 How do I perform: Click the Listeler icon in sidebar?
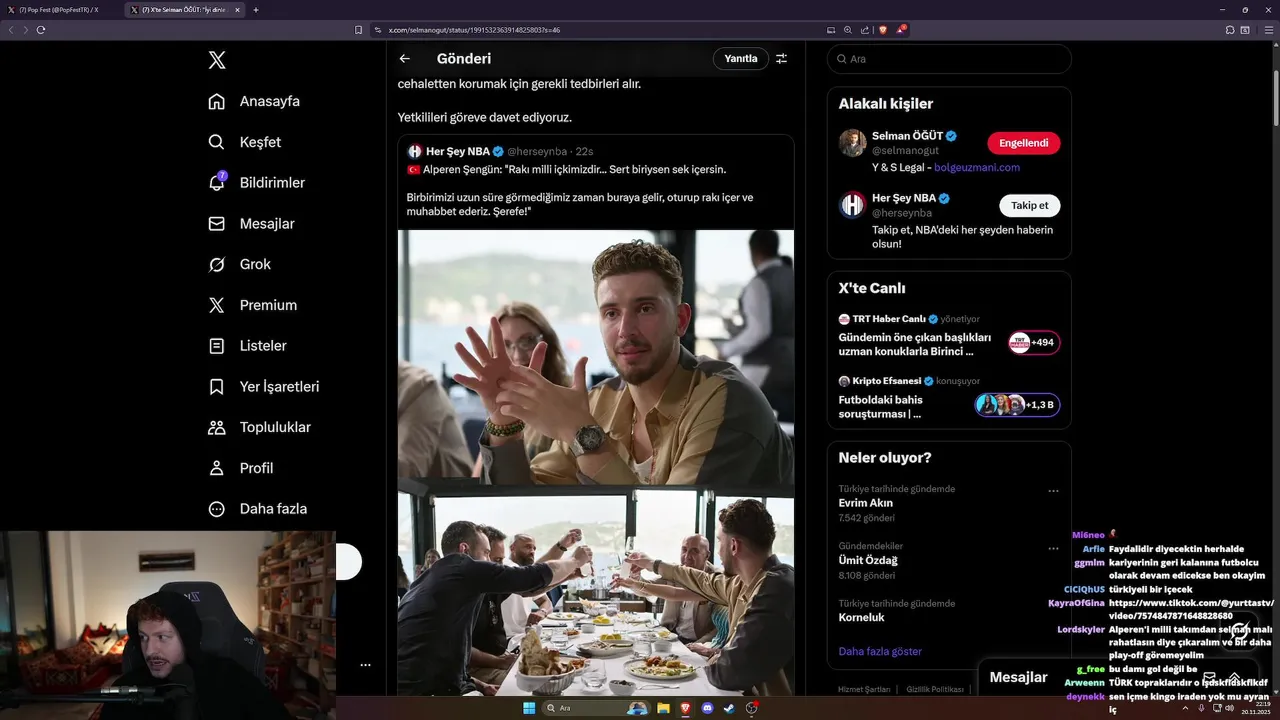click(x=216, y=346)
